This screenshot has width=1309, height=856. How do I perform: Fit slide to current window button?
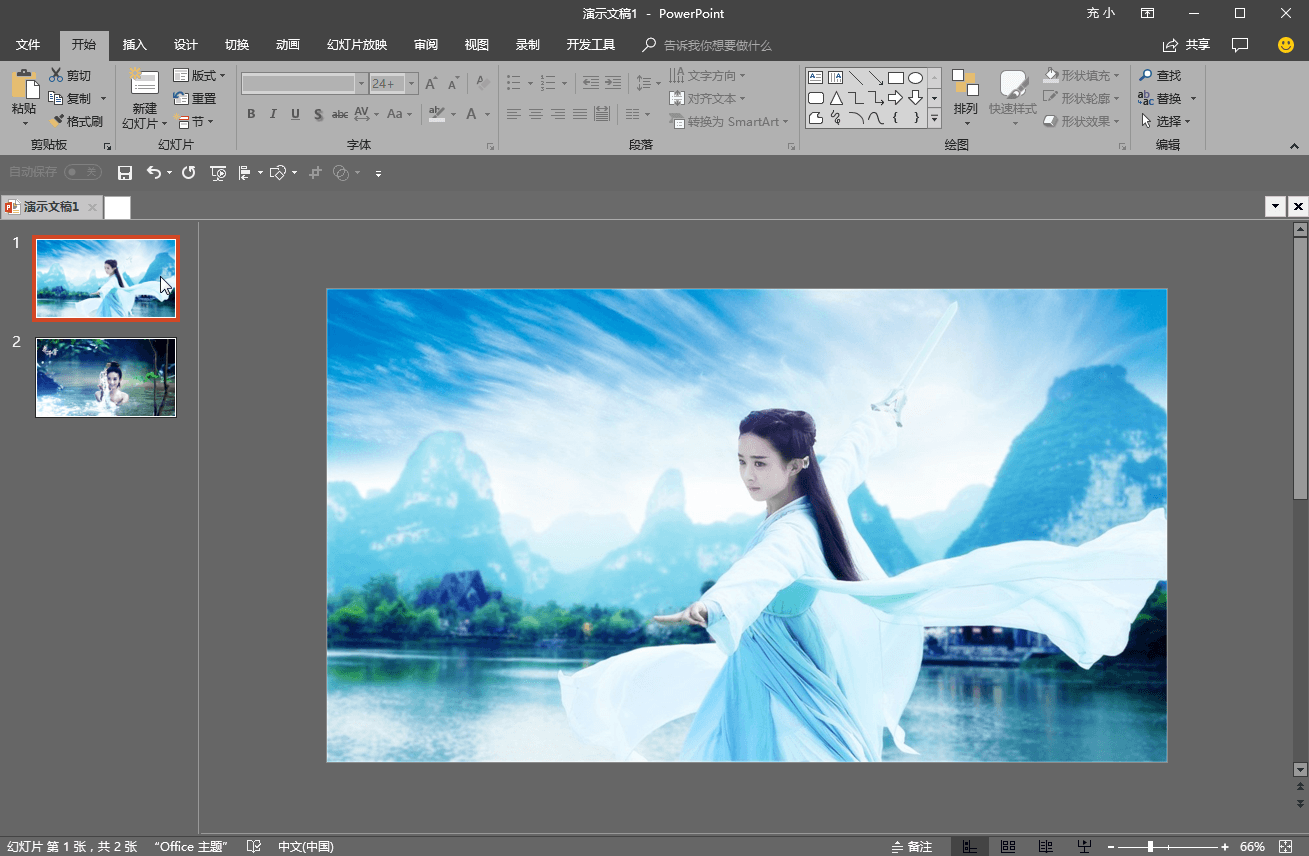[x=1285, y=847]
